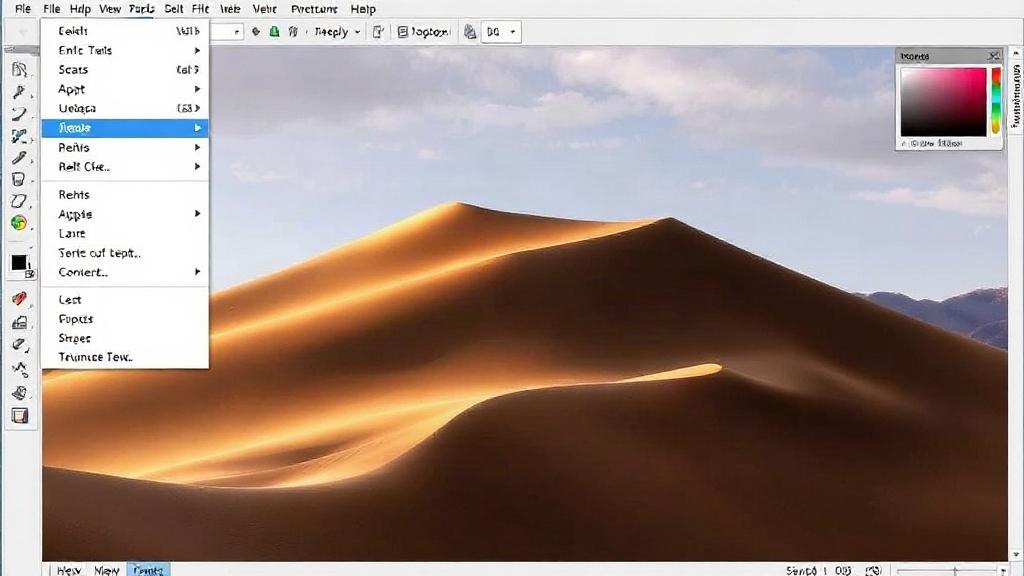Image resolution: width=1024 pixels, height=576 pixels.
Task: Select the path points tool with connected dots
Action: [19, 369]
